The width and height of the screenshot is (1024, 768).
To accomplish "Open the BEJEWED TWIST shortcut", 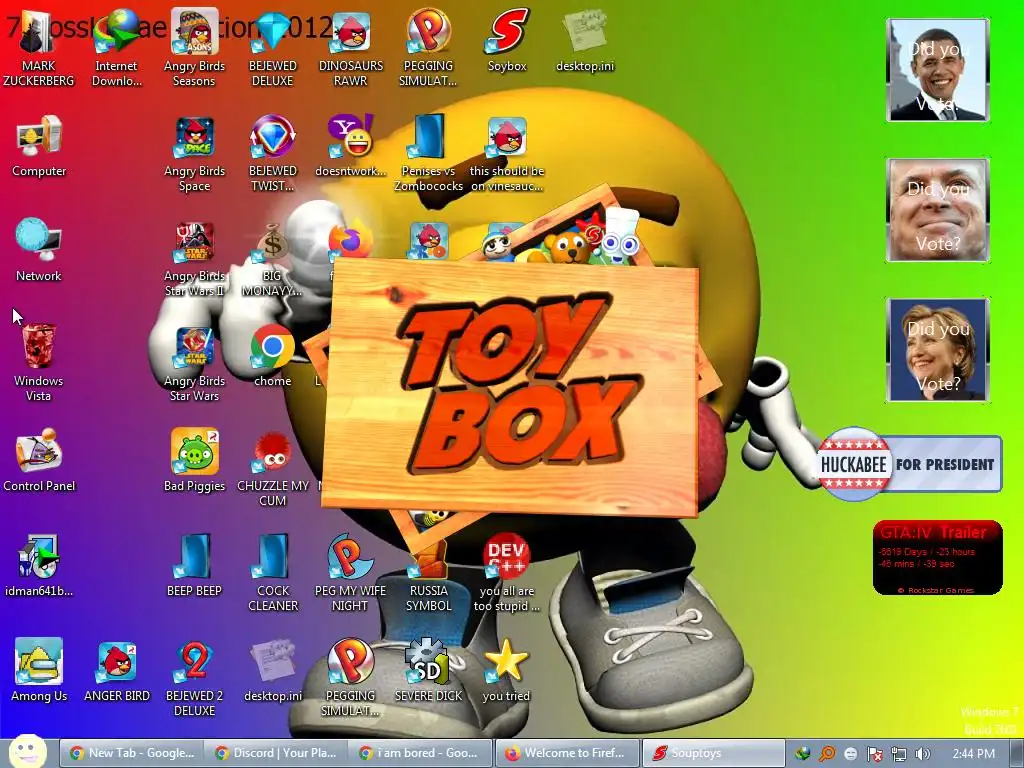I will [273, 154].
